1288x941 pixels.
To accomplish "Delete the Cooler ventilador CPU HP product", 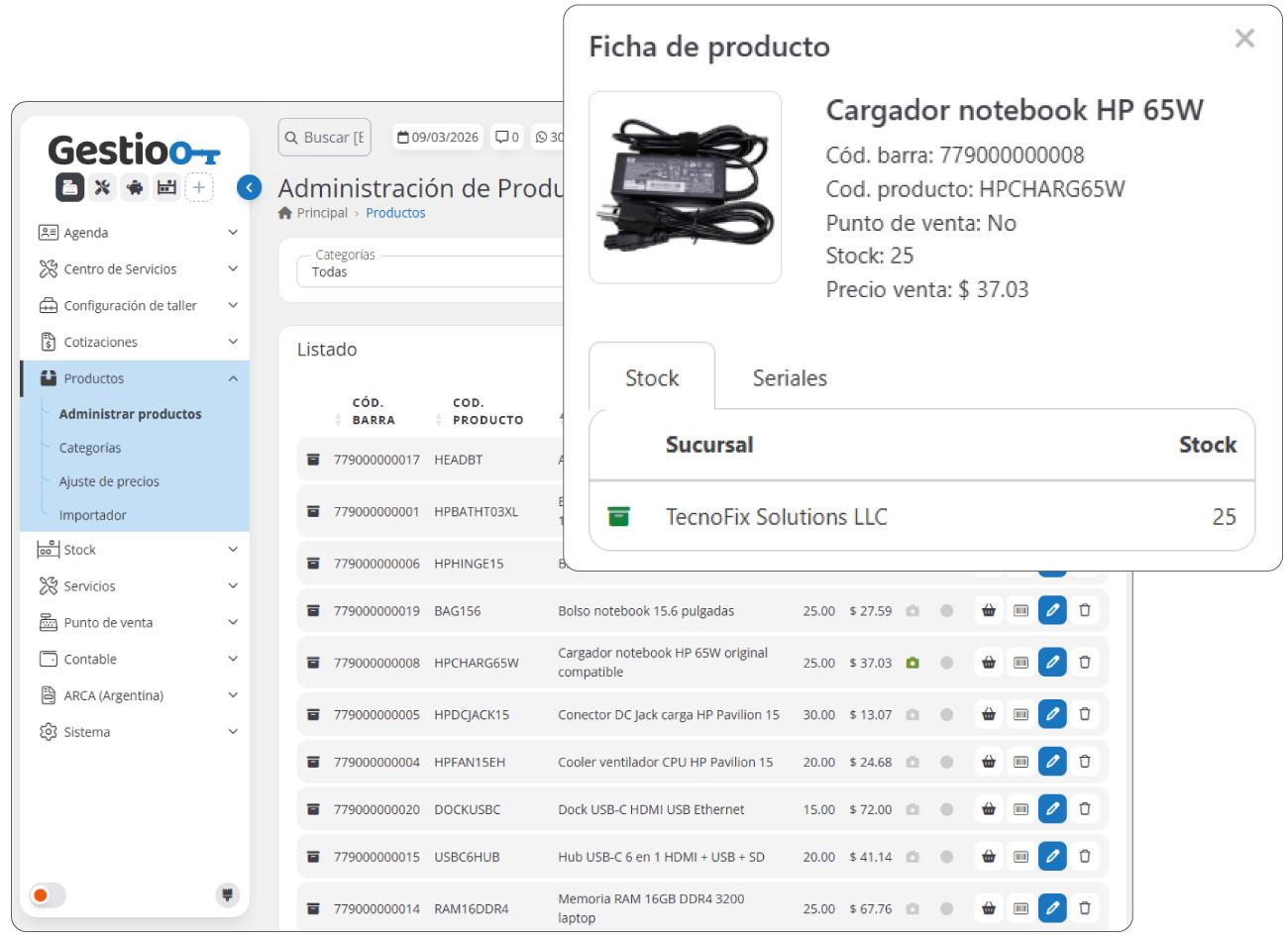I will (1085, 762).
